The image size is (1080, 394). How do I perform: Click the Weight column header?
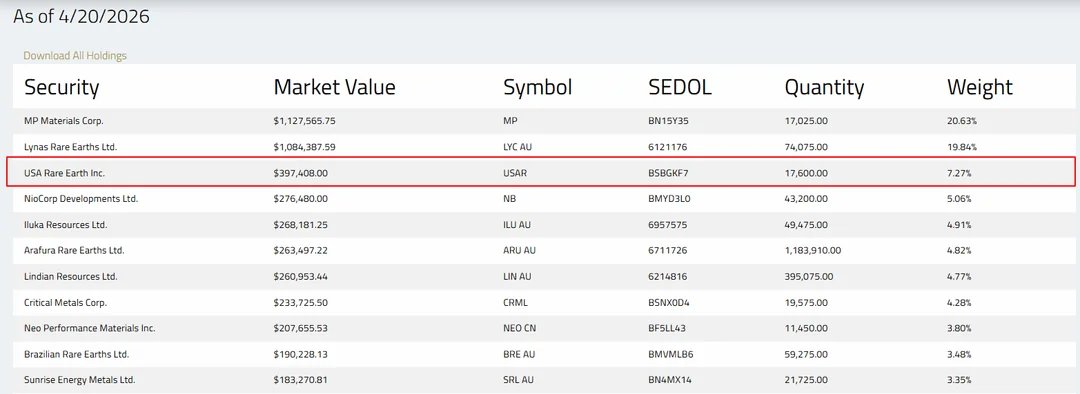coord(980,88)
